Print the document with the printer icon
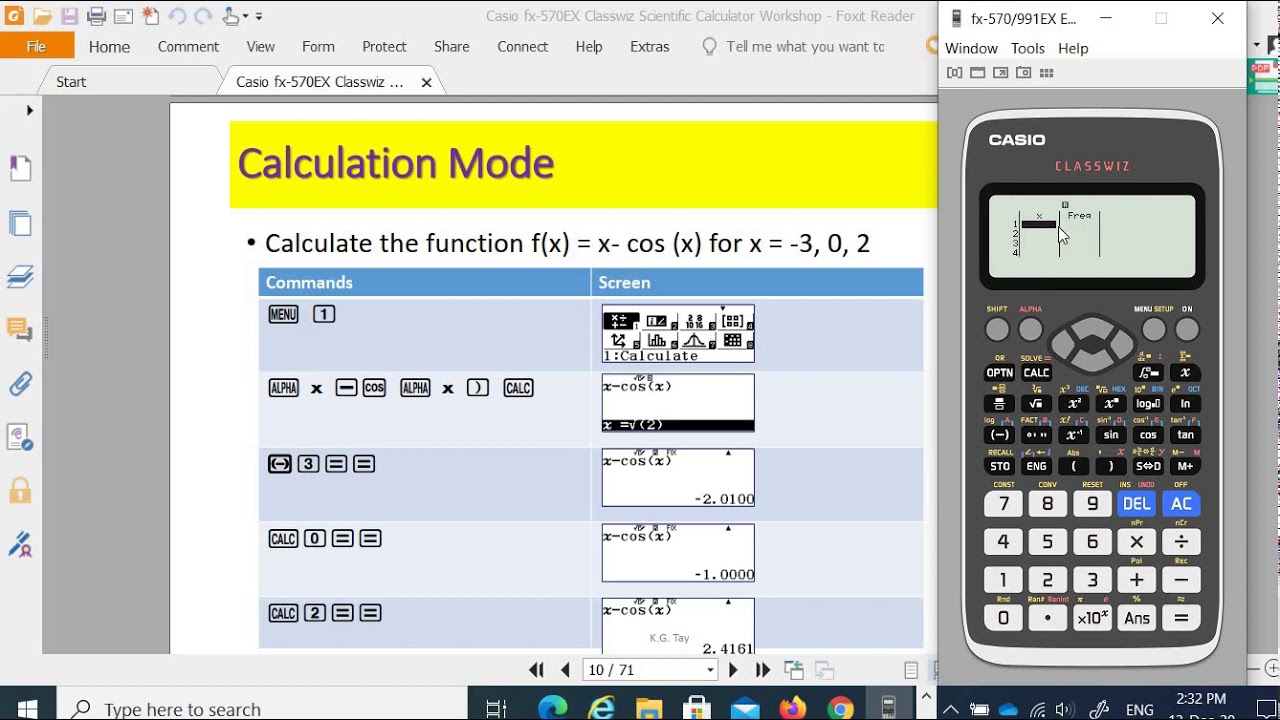The width and height of the screenshot is (1280, 720). click(x=96, y=16)
